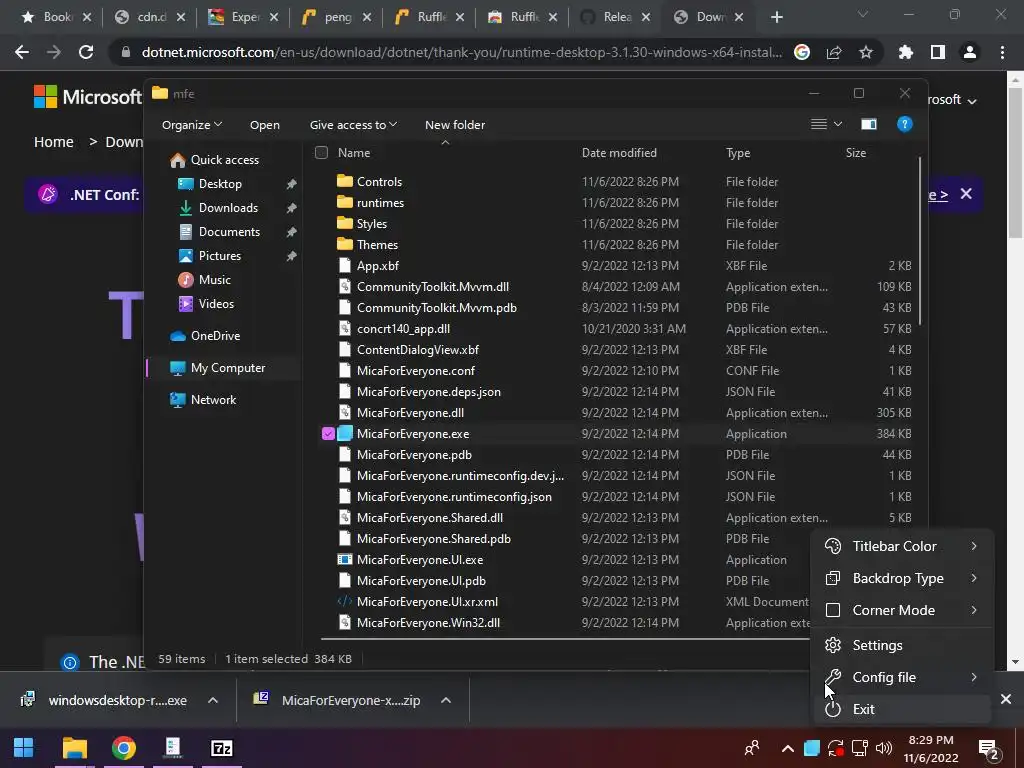The height and width of the screenshot is (768, 1024).
Task: Open options for MicaForEveryone zip download
Action: point(446,700)
